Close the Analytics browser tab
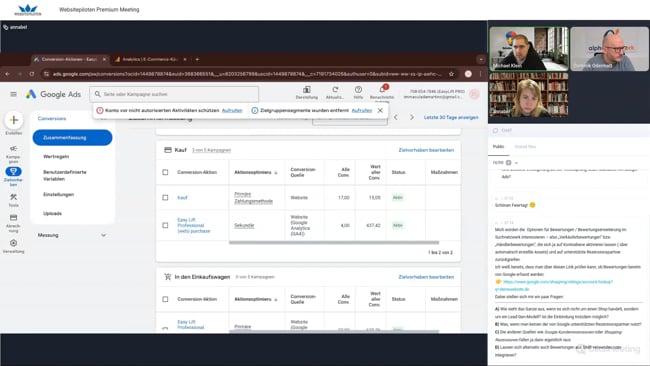 coord(184,59)
